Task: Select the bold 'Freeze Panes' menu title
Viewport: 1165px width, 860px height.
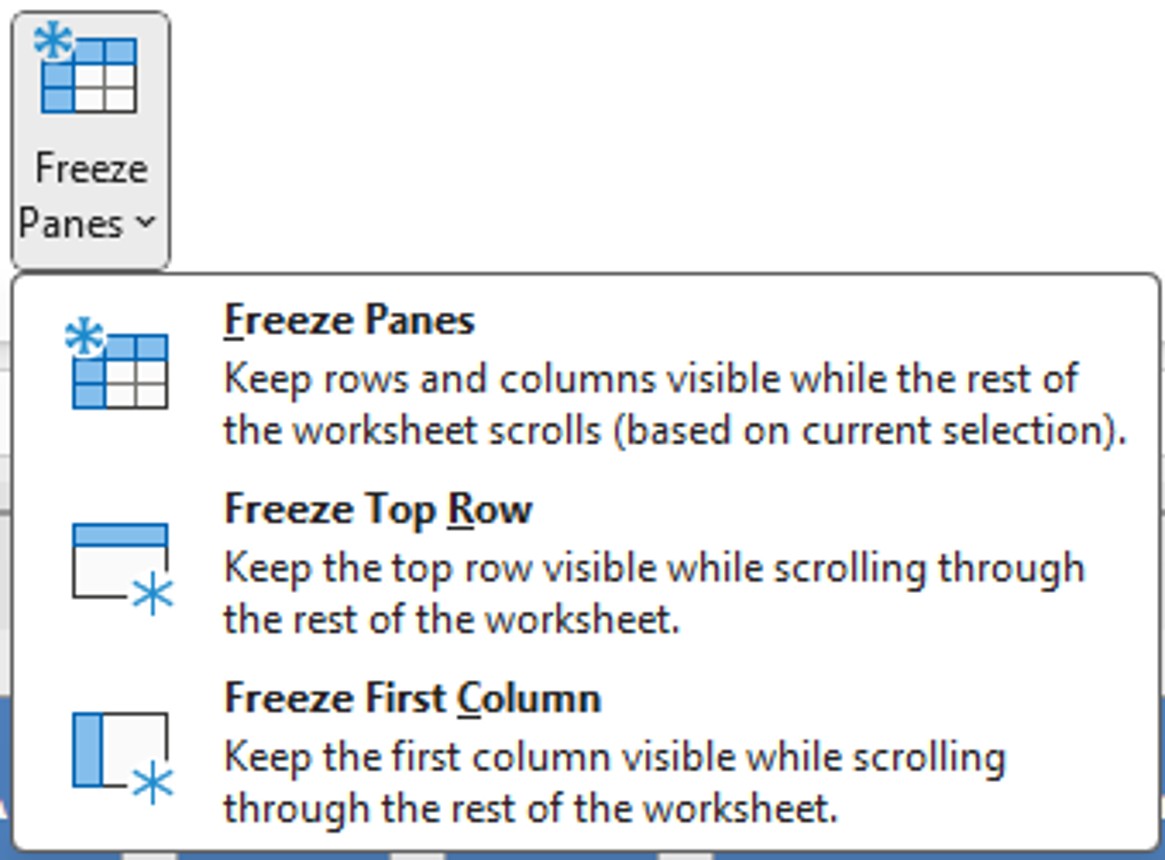Action: [349, 320]
